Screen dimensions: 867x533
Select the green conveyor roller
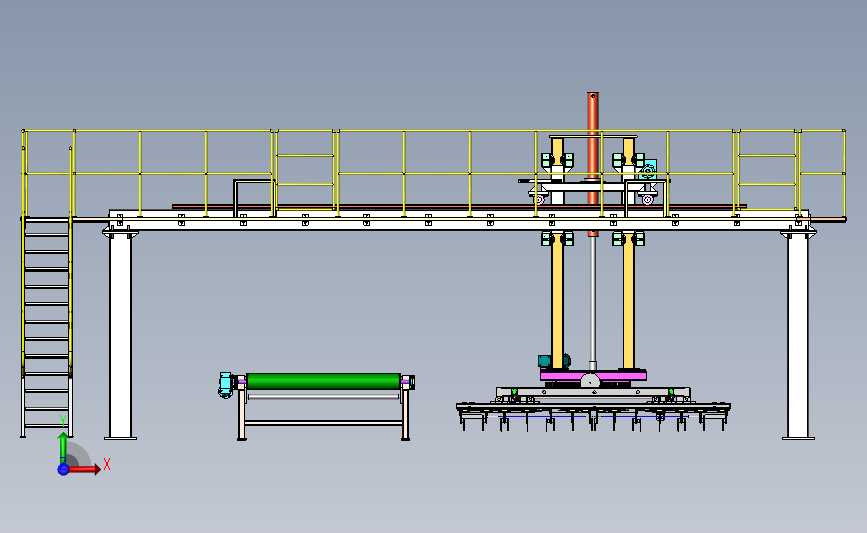323,382
